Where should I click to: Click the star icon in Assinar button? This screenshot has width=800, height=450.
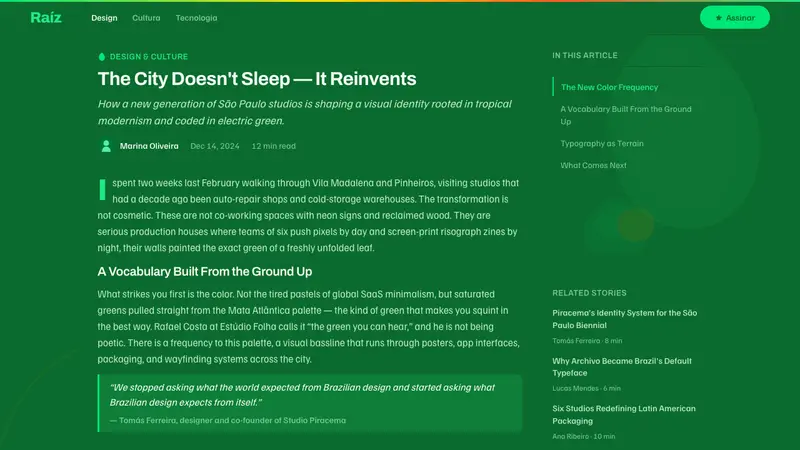click(719, 18)
